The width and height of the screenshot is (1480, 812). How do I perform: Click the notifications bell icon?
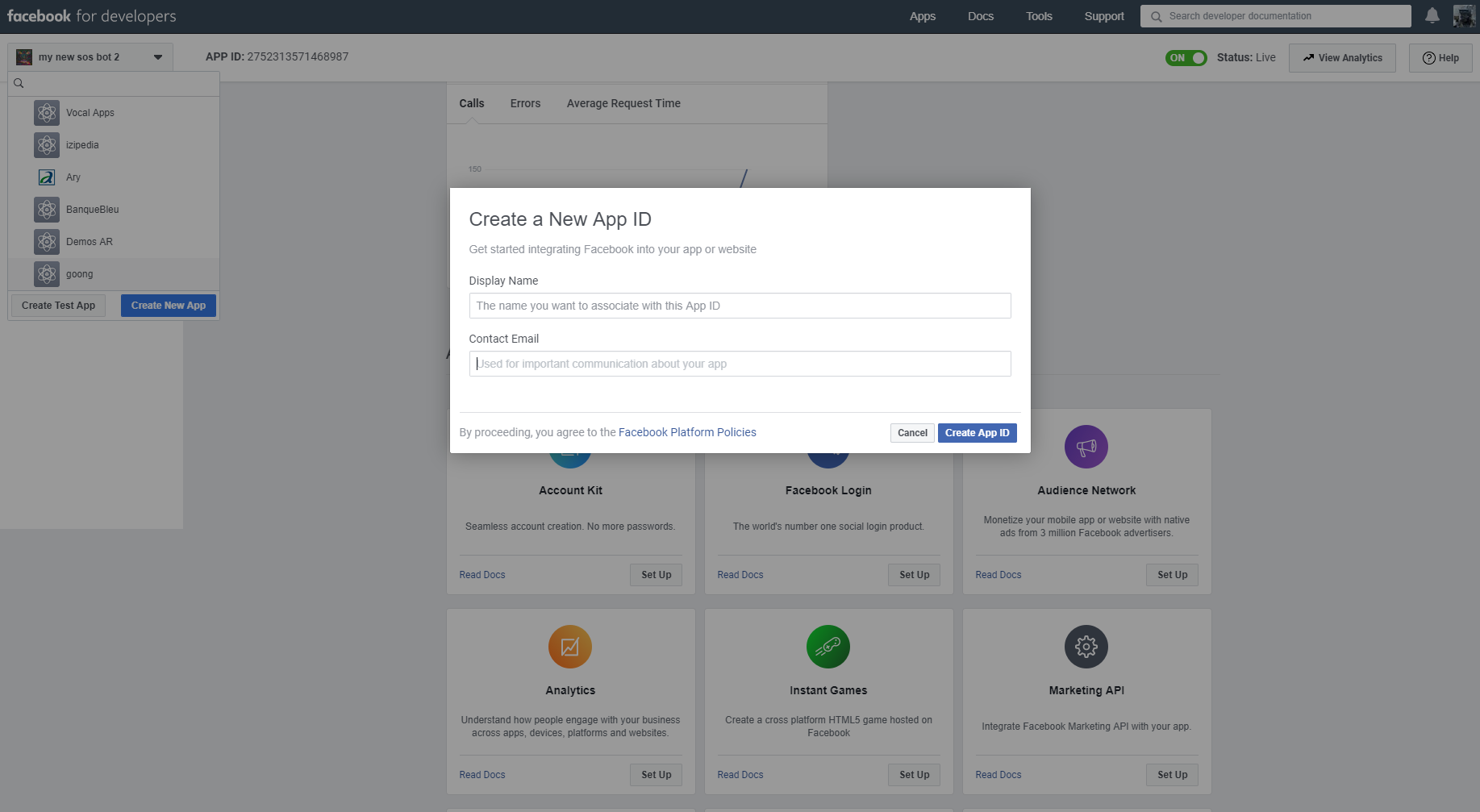coord(1432,15)
